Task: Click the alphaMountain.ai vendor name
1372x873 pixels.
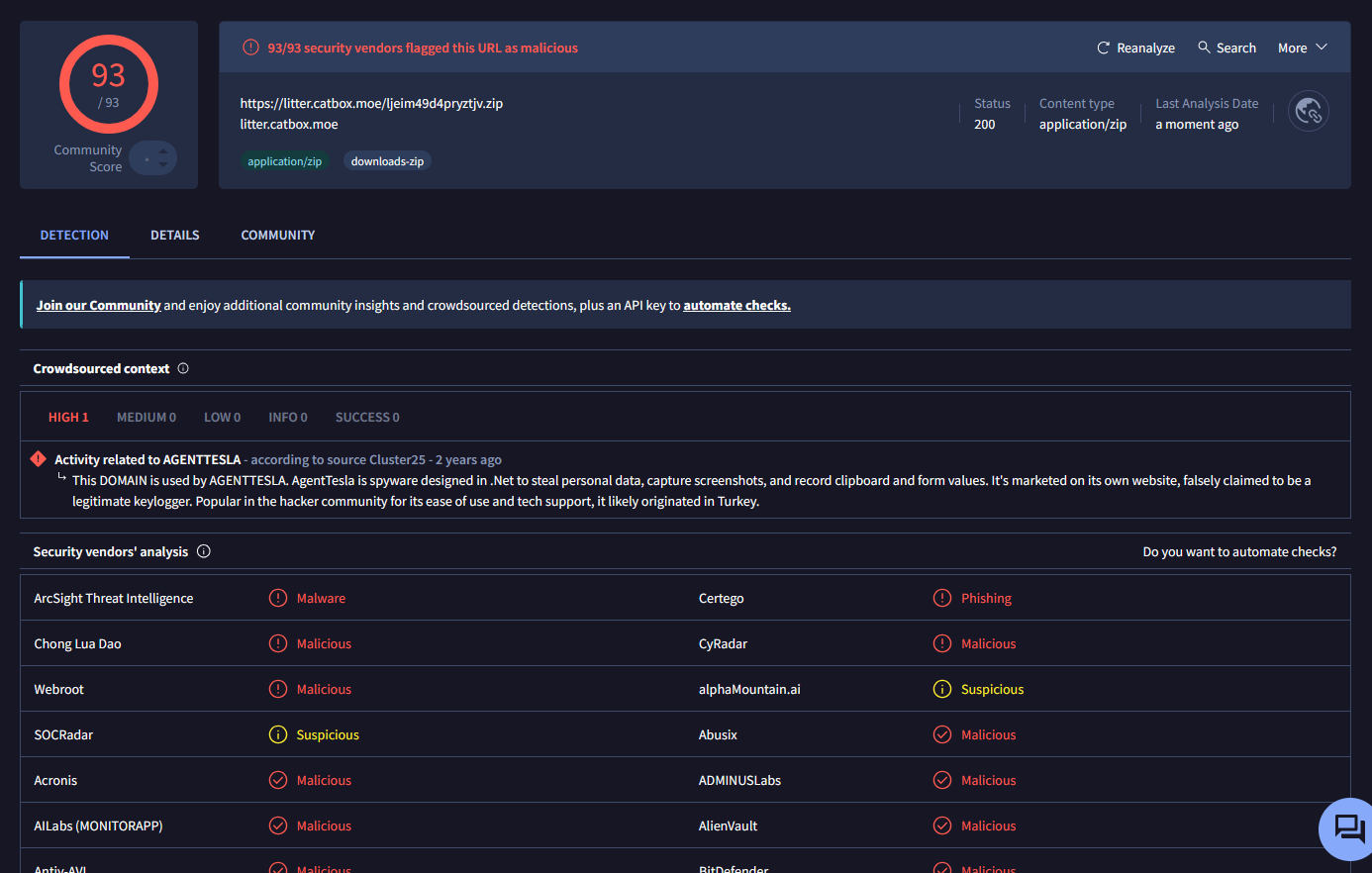Action: point(749,689)
